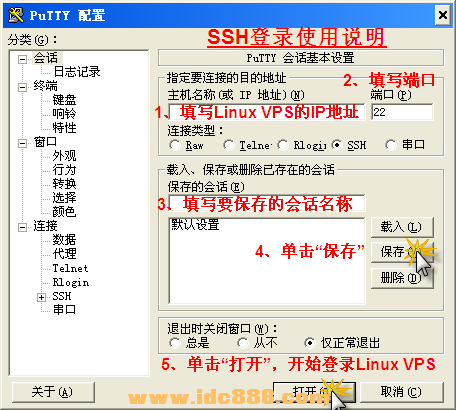
Task: Collapse the 连接 category node
Action: [x=23, y=227]
